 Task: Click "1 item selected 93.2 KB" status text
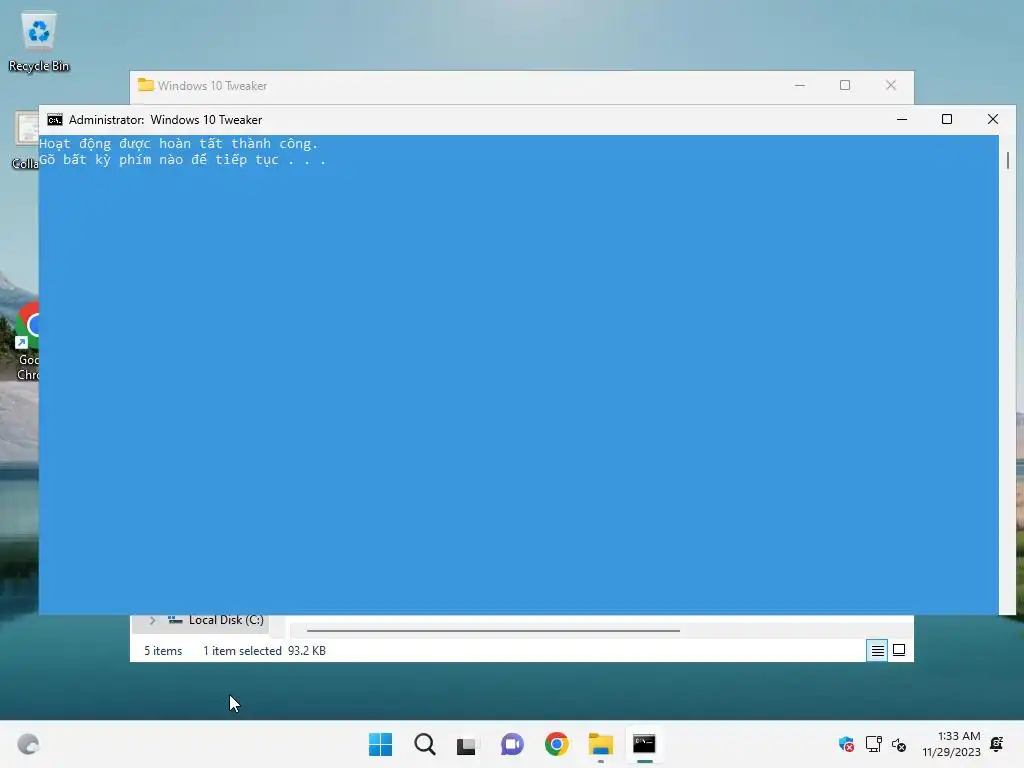tap(264, 651)
